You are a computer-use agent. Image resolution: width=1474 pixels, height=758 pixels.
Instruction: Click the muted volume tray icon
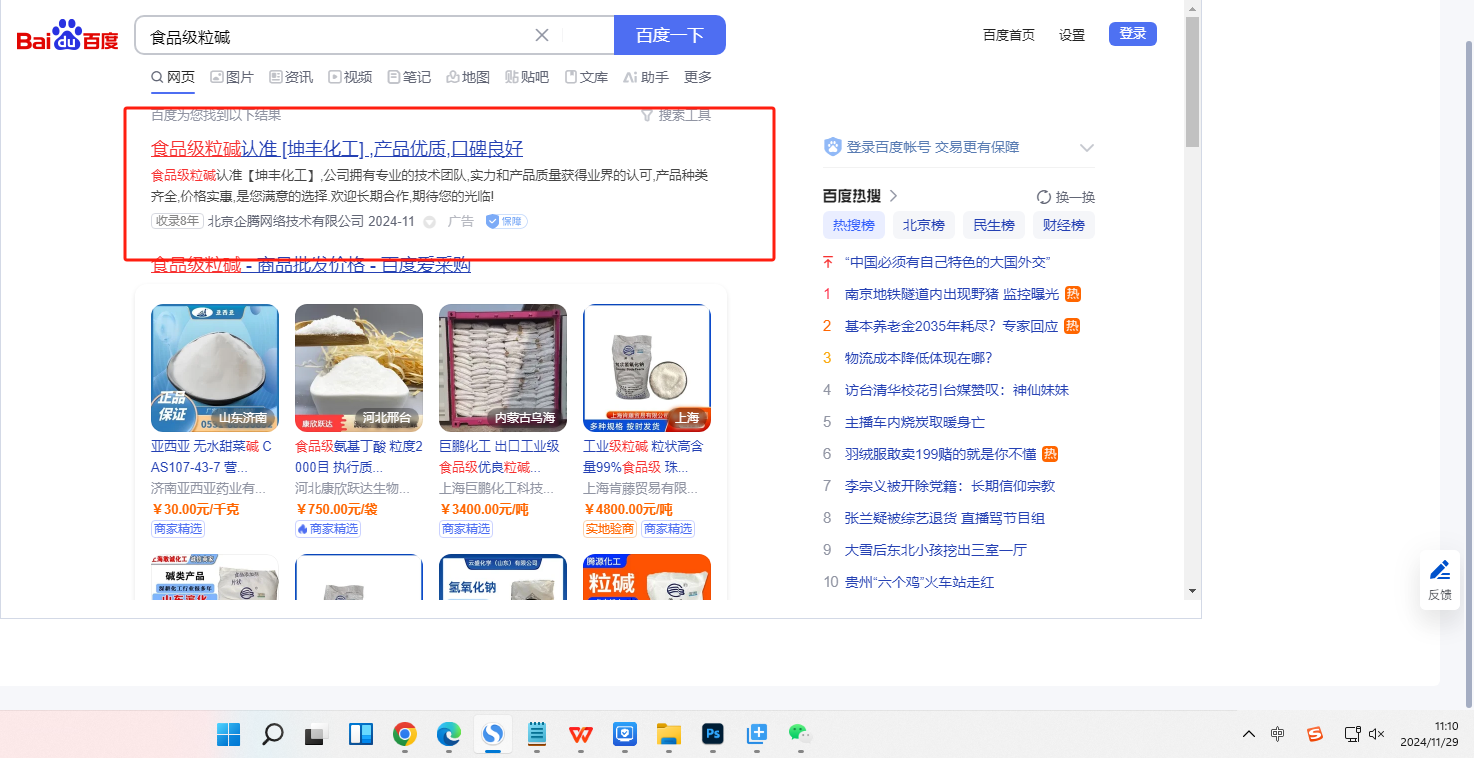(1377, 734)
